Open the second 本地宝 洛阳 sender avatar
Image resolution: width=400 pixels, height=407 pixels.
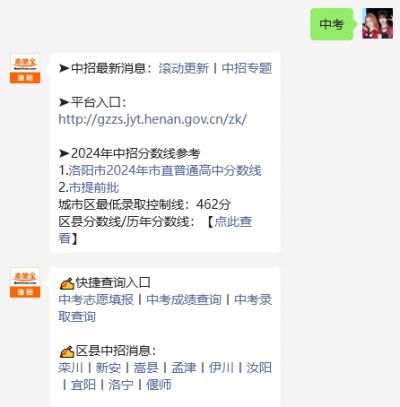tap(25, 283)
